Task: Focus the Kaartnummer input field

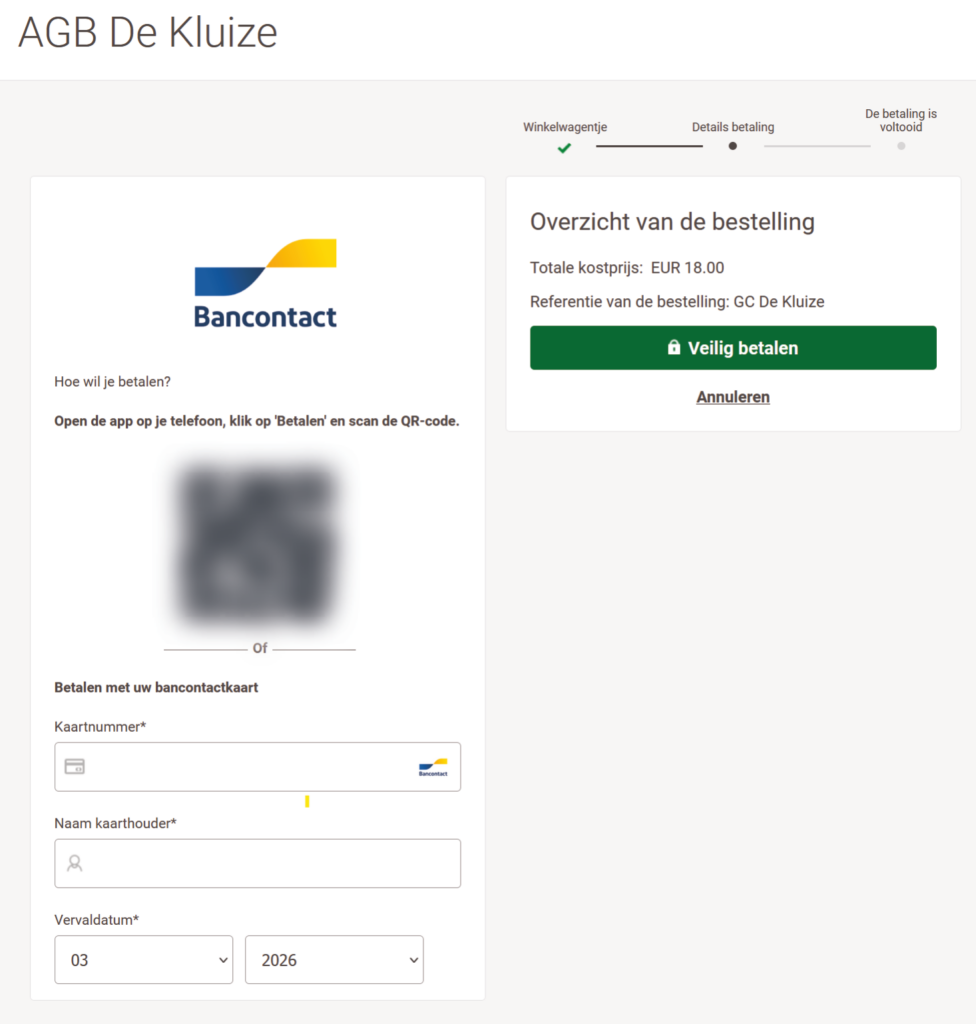Action: click(x=250, y=767)
